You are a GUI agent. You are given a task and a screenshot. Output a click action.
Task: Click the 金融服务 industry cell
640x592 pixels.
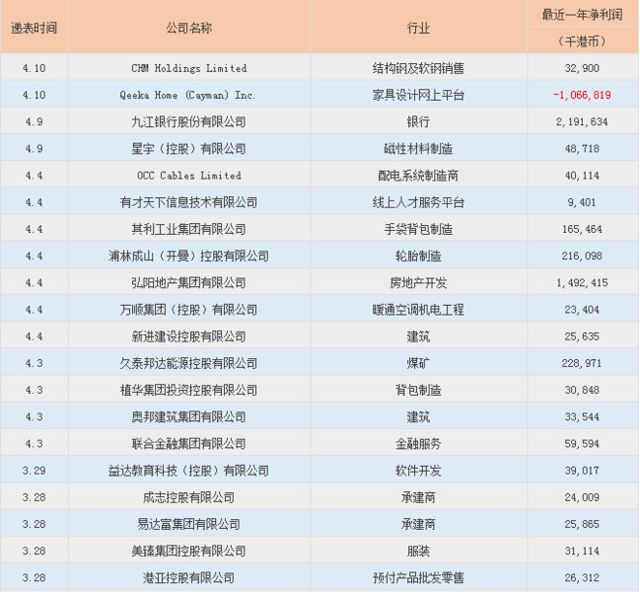tap(418, 443)
